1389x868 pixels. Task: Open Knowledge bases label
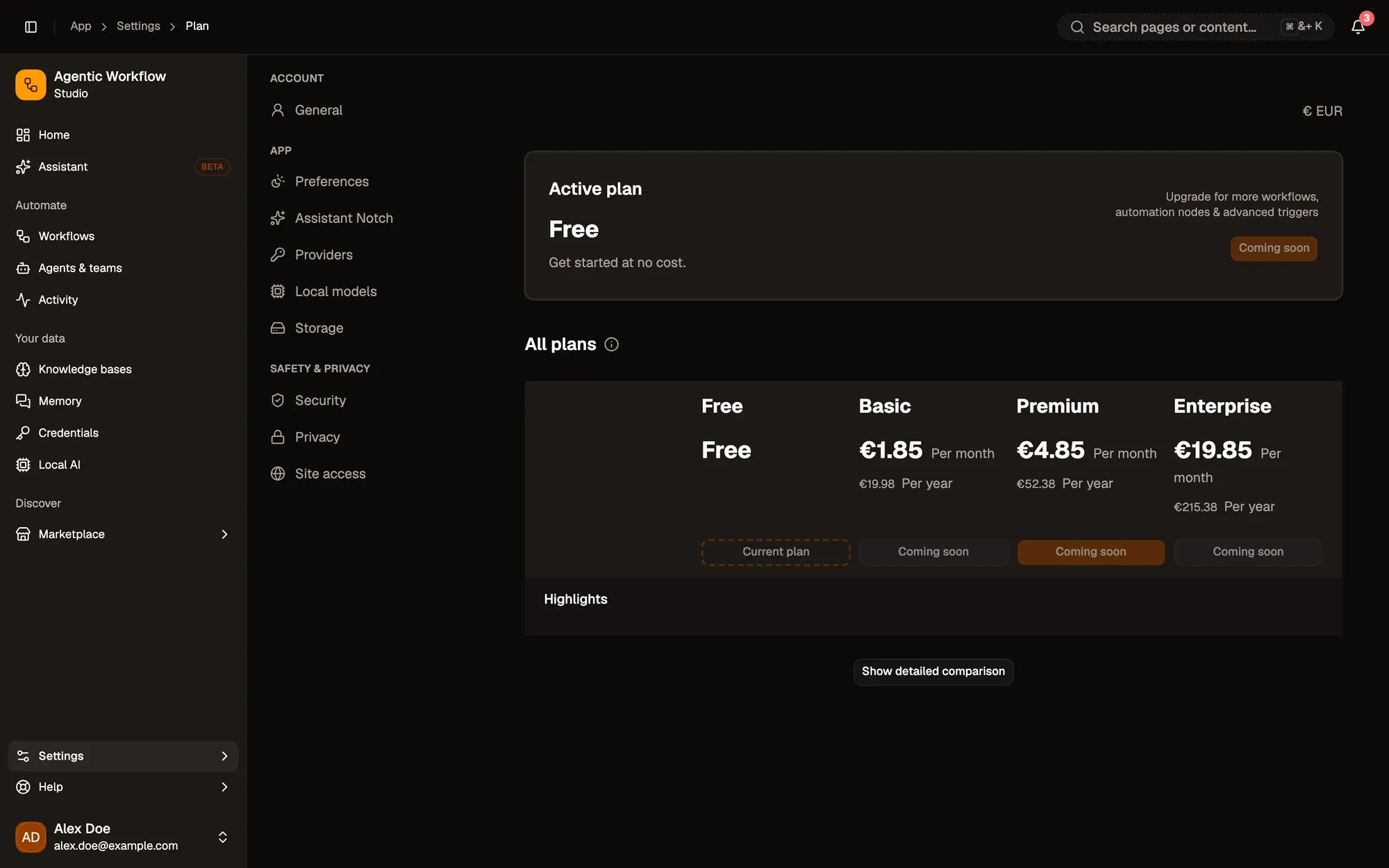click(85, 369)
